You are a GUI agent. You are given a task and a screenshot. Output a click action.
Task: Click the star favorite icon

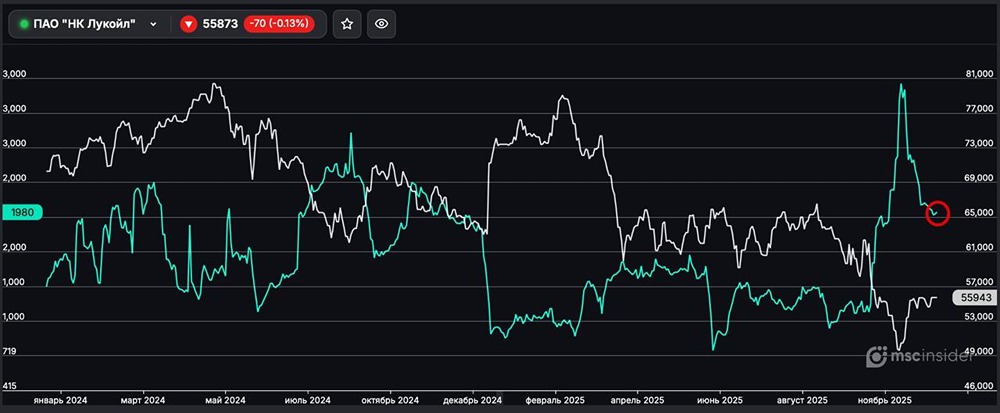(347, 24)
